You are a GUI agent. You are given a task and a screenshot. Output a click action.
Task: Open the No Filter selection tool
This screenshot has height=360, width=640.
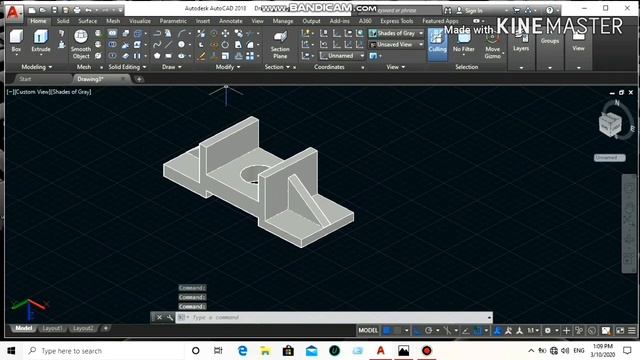[464, 41]
